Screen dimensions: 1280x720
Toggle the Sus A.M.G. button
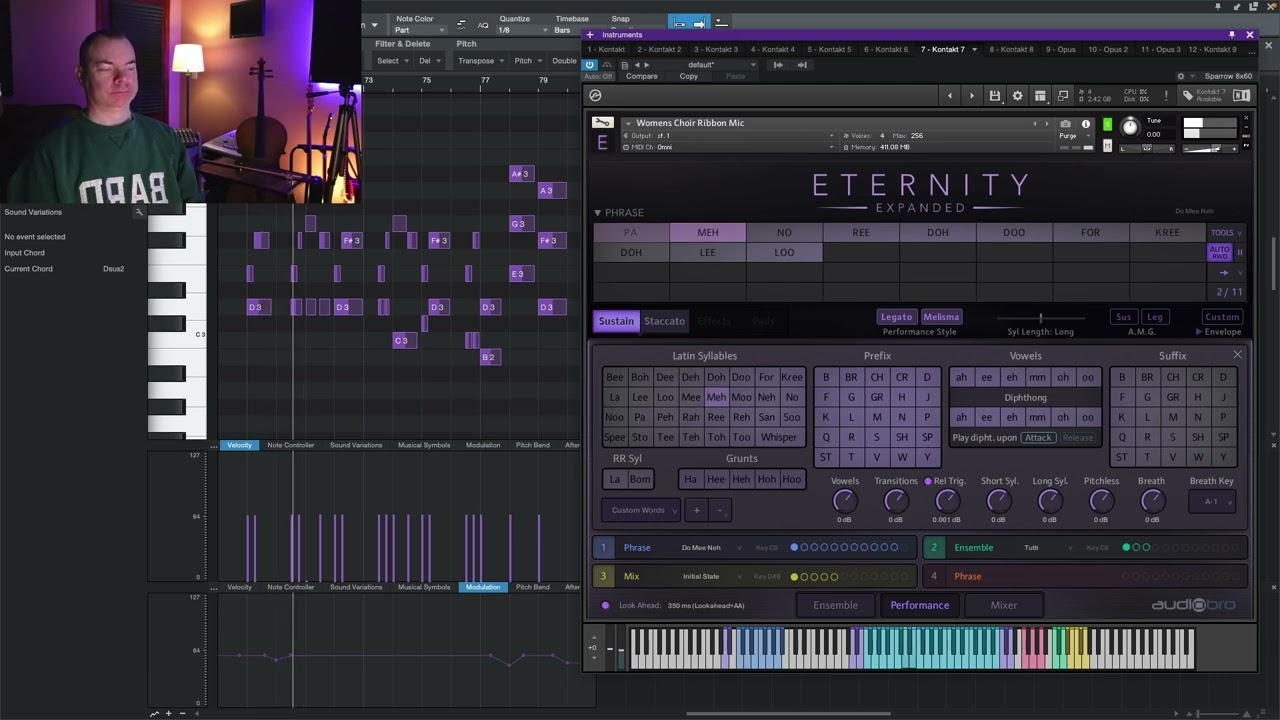1124,317
